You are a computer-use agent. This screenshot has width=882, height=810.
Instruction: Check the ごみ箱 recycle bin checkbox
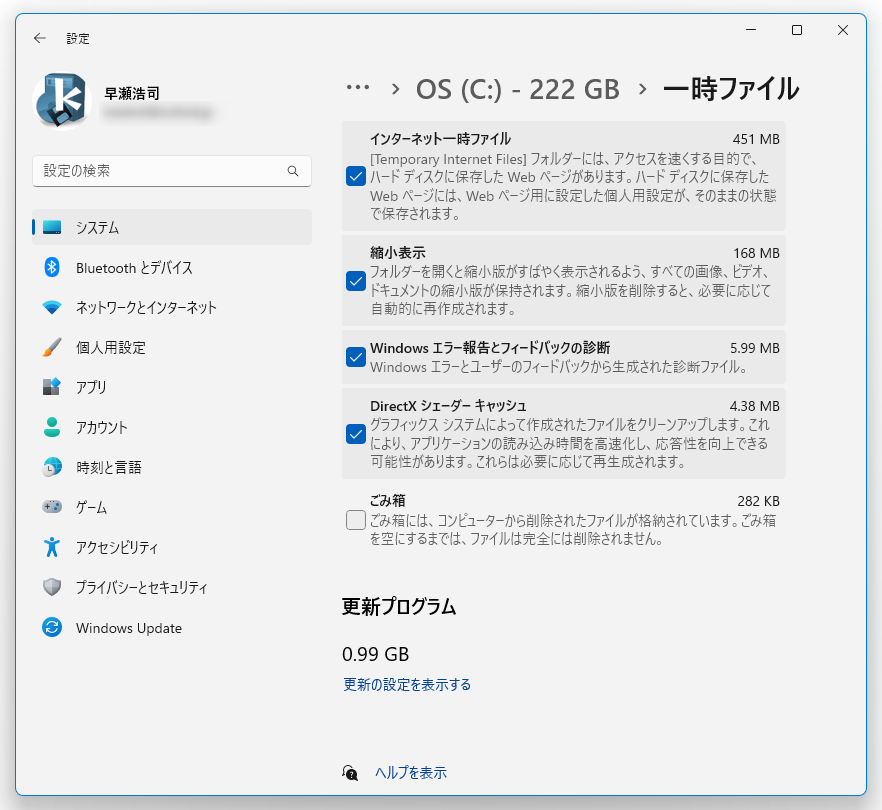356,520
